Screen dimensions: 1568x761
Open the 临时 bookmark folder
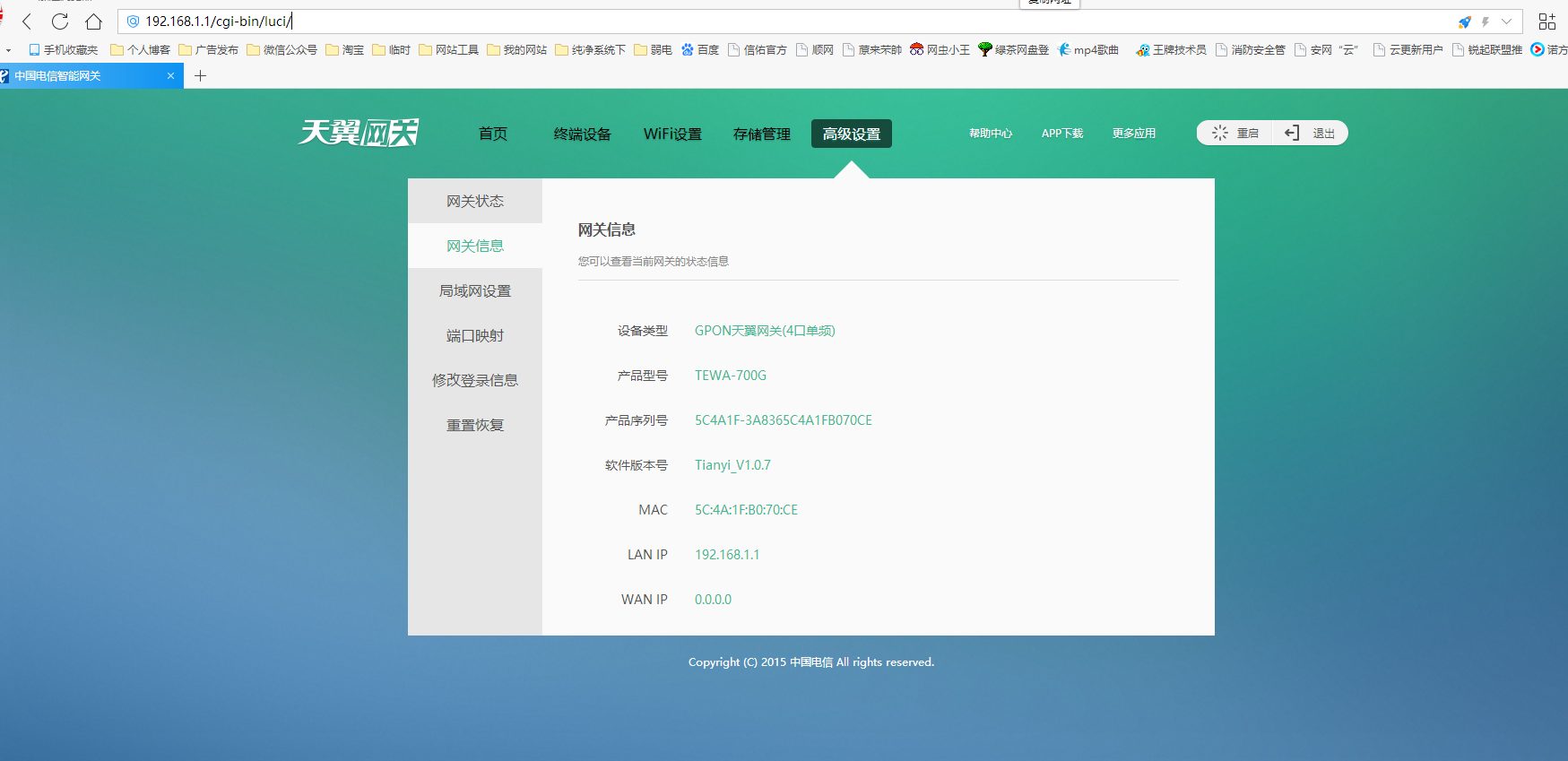[x=392, y=50]
